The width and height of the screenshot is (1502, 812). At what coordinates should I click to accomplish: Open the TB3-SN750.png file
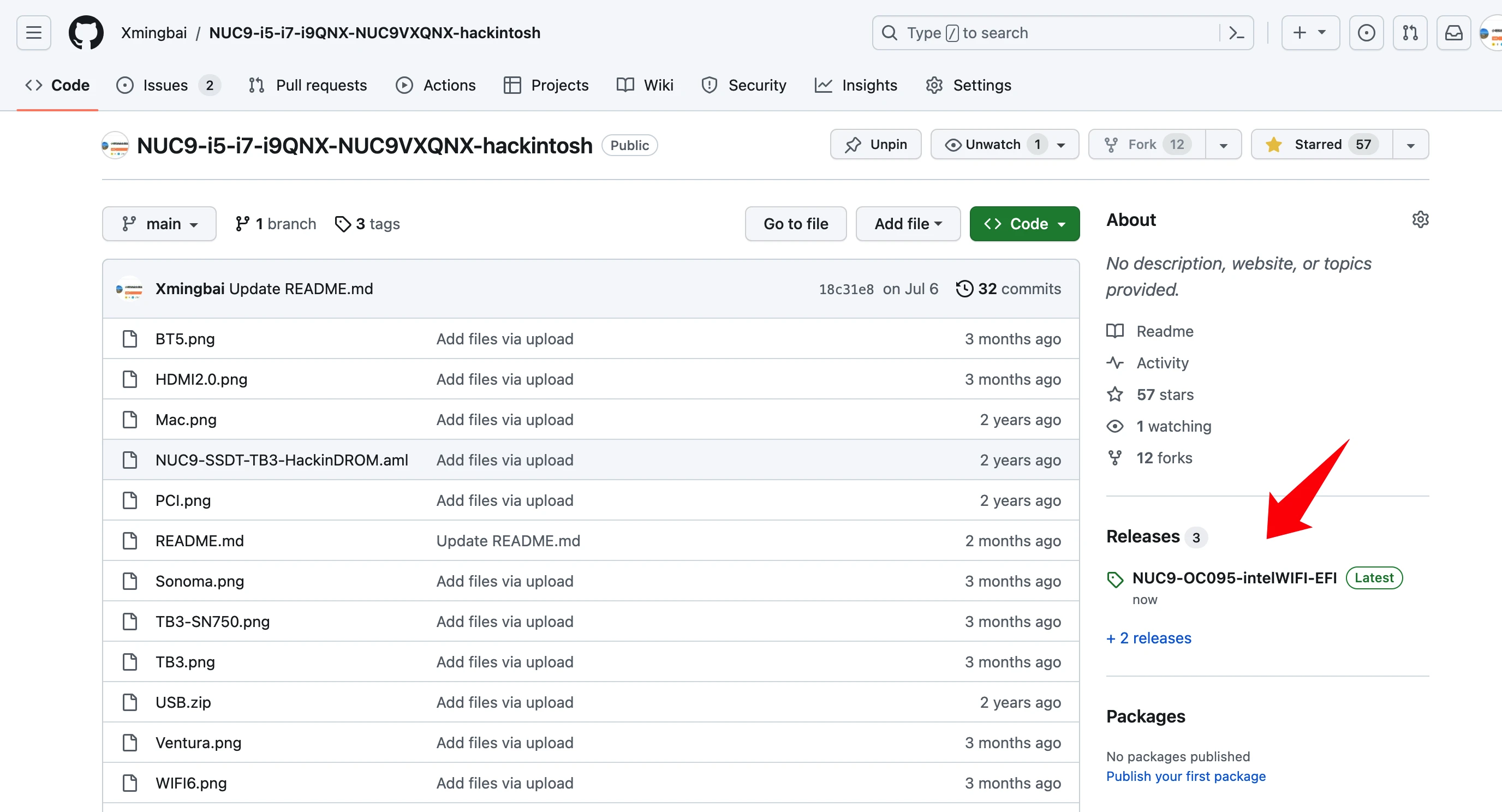212,622
